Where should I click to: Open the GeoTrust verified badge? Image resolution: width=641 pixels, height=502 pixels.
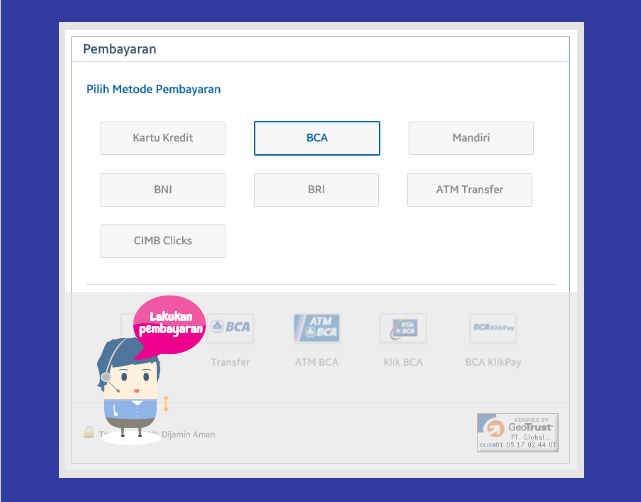(x=518, y=433)
